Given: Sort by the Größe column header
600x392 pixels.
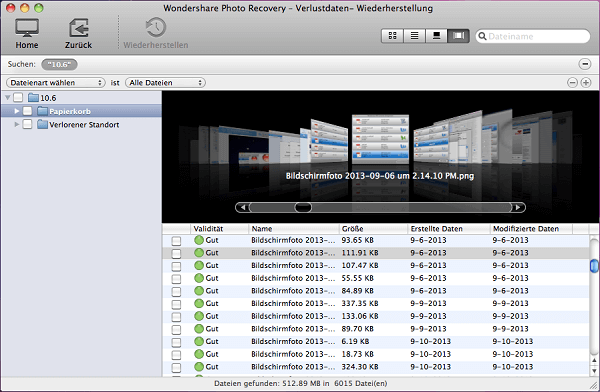Looking at the screenshot, I should (x=373, y=229).
